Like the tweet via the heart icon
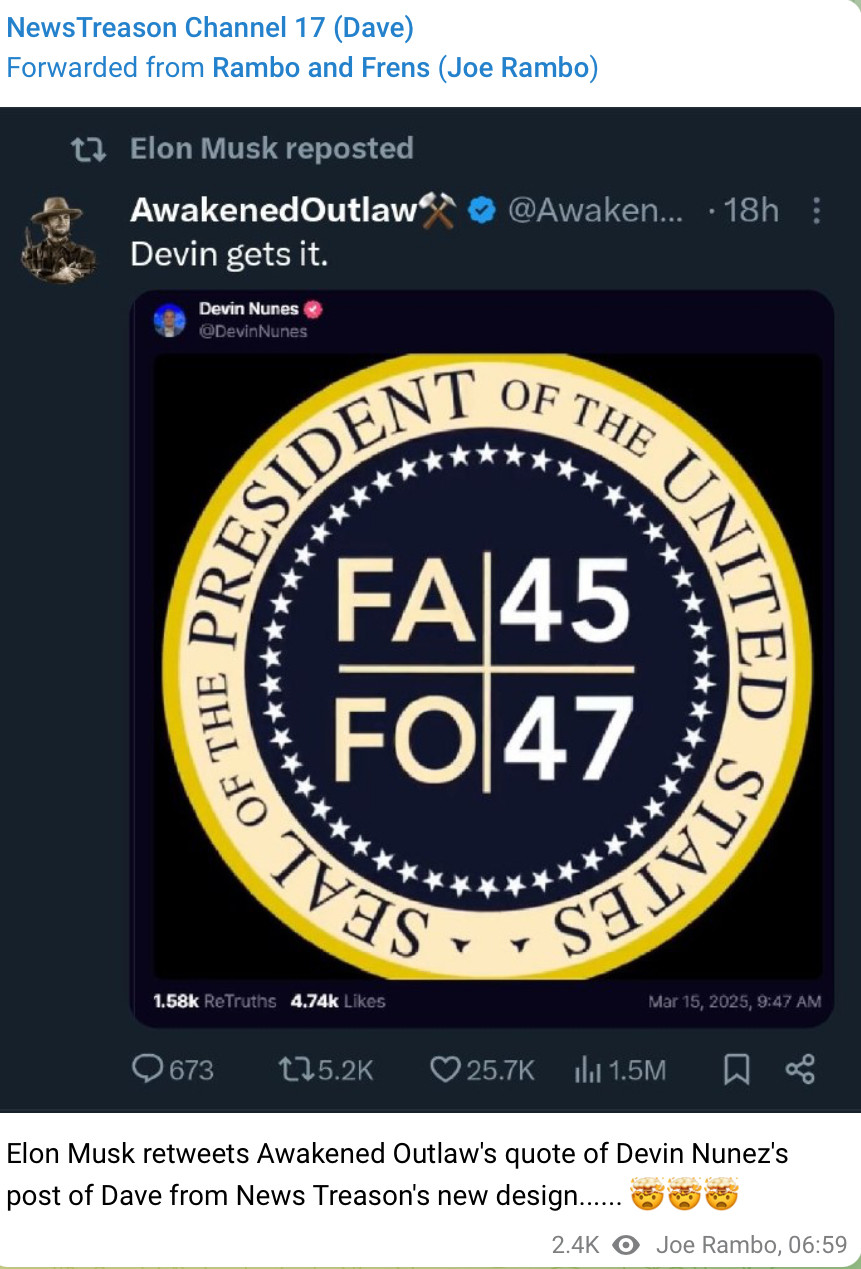 click(444, 1069)
